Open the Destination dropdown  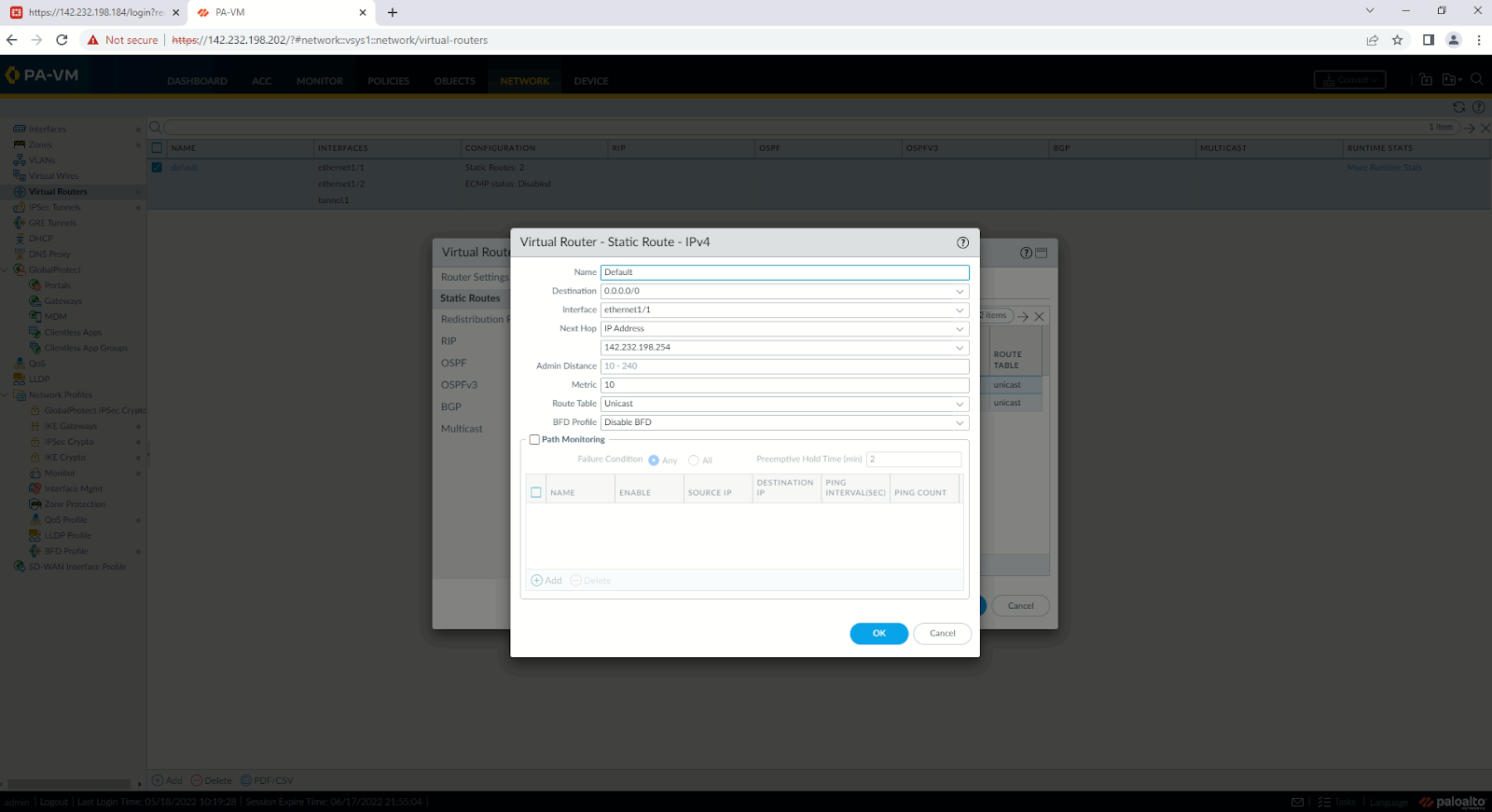pos(960,292)
